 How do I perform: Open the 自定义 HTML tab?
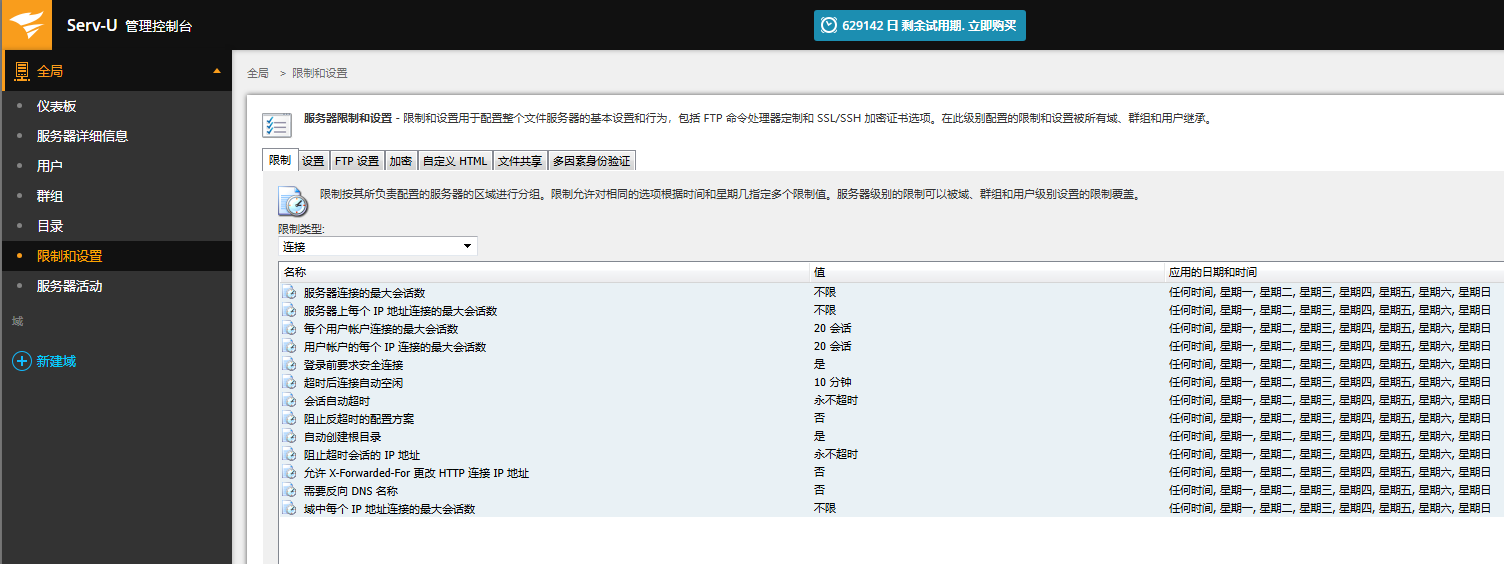(455, 161)
